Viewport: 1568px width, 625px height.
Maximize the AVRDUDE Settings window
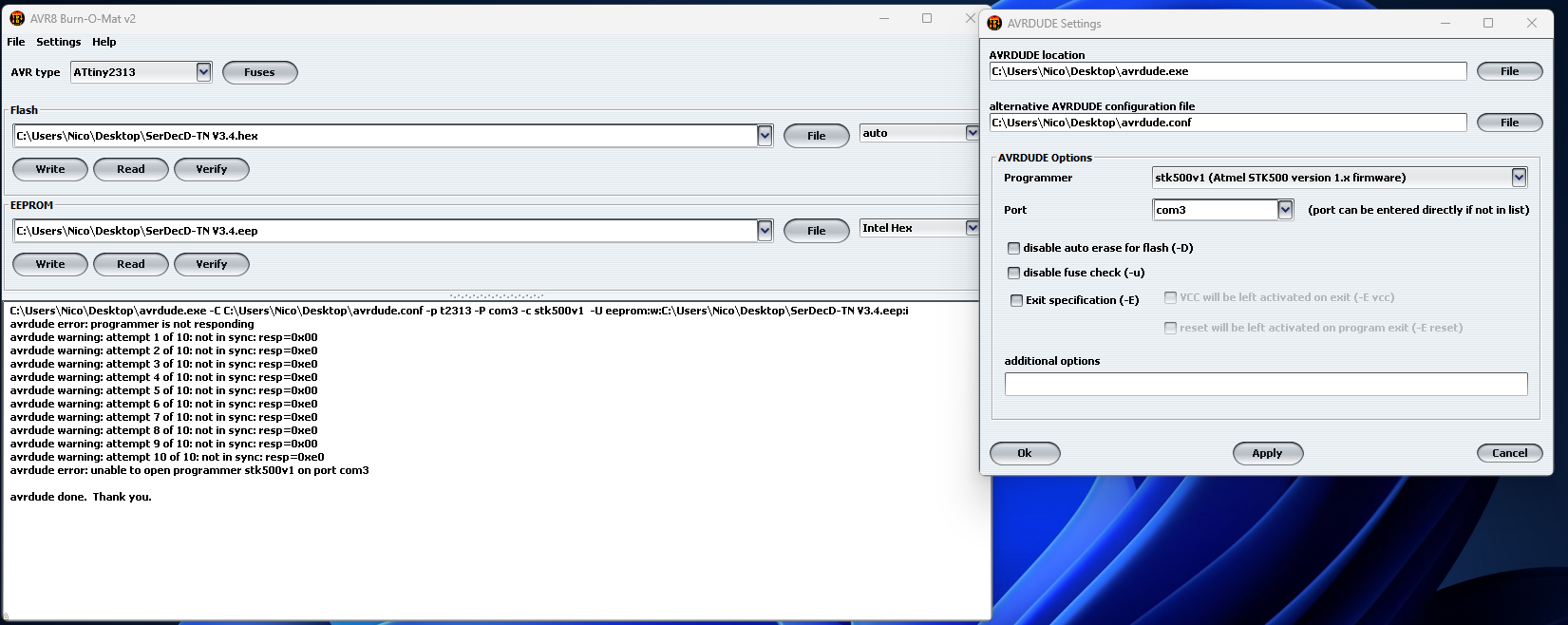coord(1488,23)
